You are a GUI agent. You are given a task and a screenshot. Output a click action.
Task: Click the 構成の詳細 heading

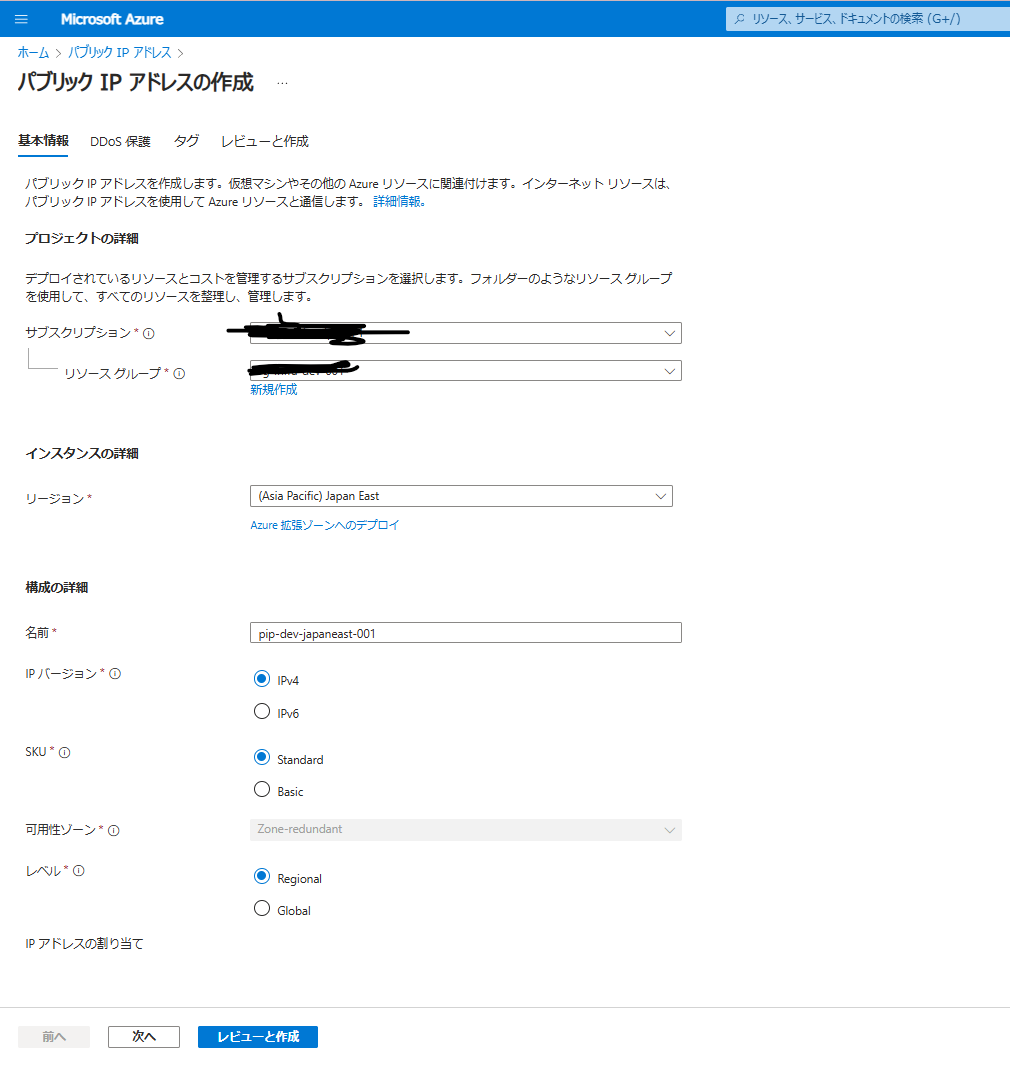[56, 588]
